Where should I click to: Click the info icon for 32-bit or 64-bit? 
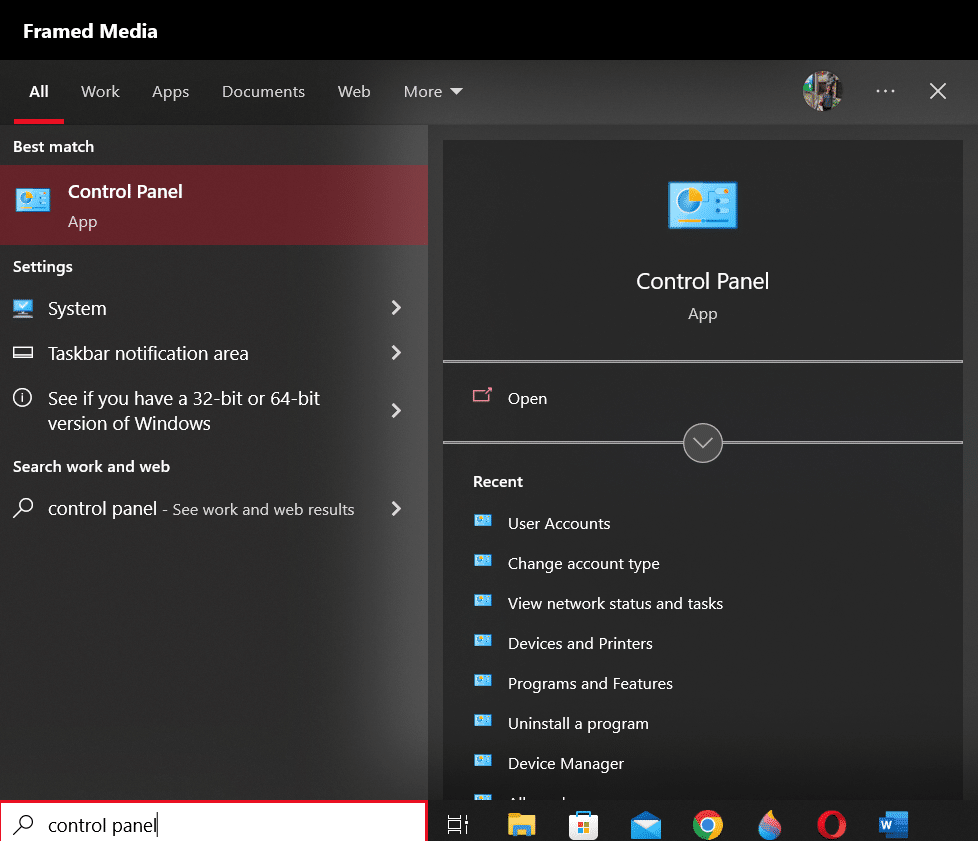[22, 397]
